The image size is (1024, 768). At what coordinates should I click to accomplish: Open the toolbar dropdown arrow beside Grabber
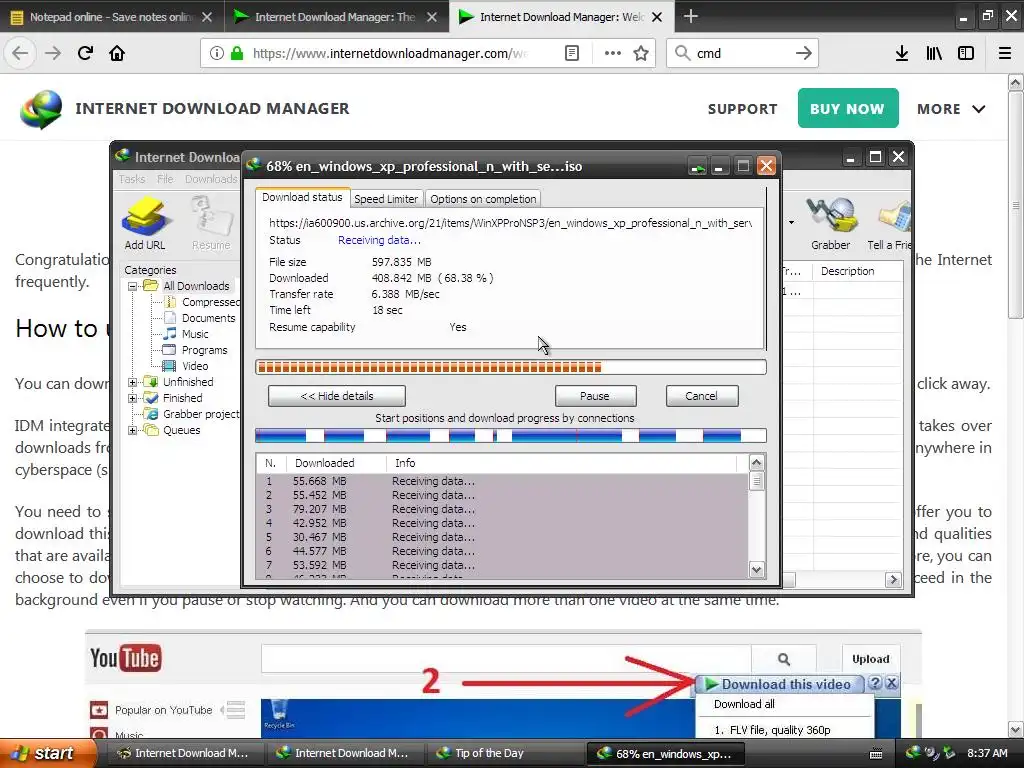(792, 223)
